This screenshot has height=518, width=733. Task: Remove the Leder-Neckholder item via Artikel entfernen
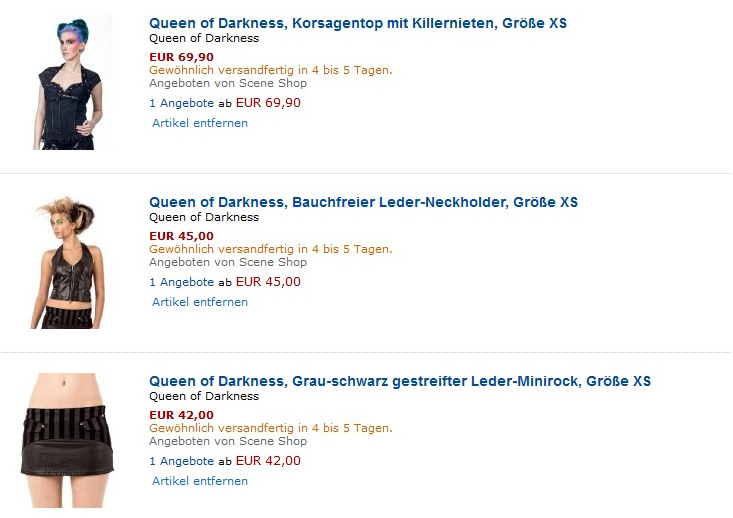(x=200, y=302)
